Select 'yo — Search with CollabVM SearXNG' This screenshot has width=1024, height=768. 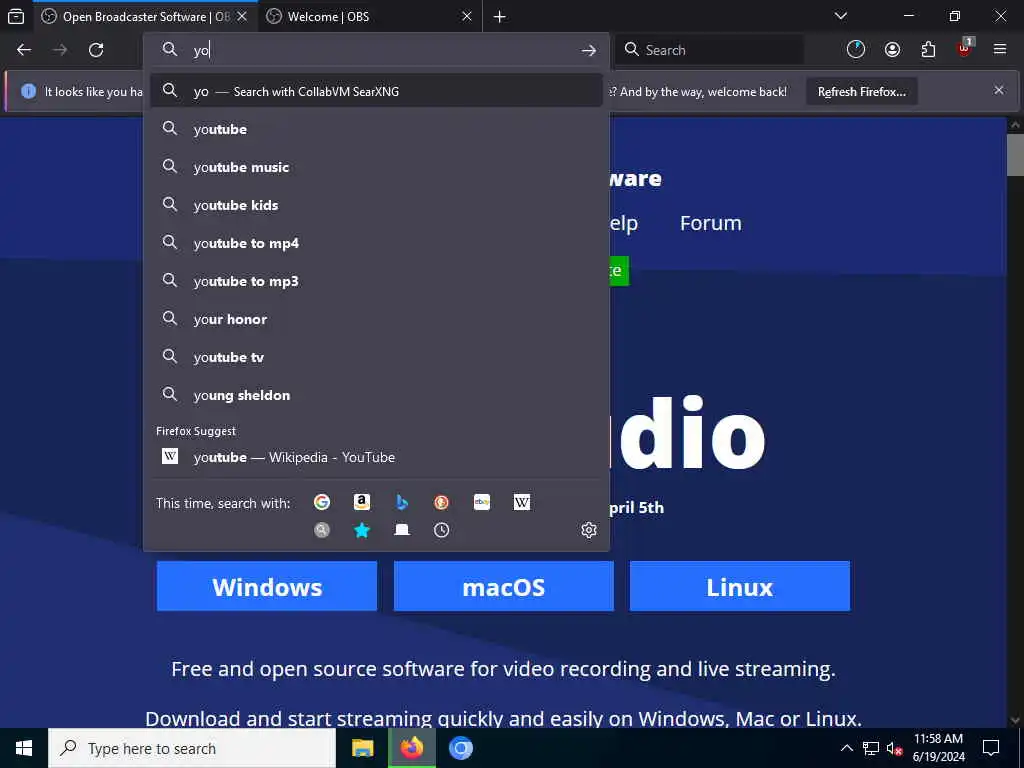(x=376, y=91)
